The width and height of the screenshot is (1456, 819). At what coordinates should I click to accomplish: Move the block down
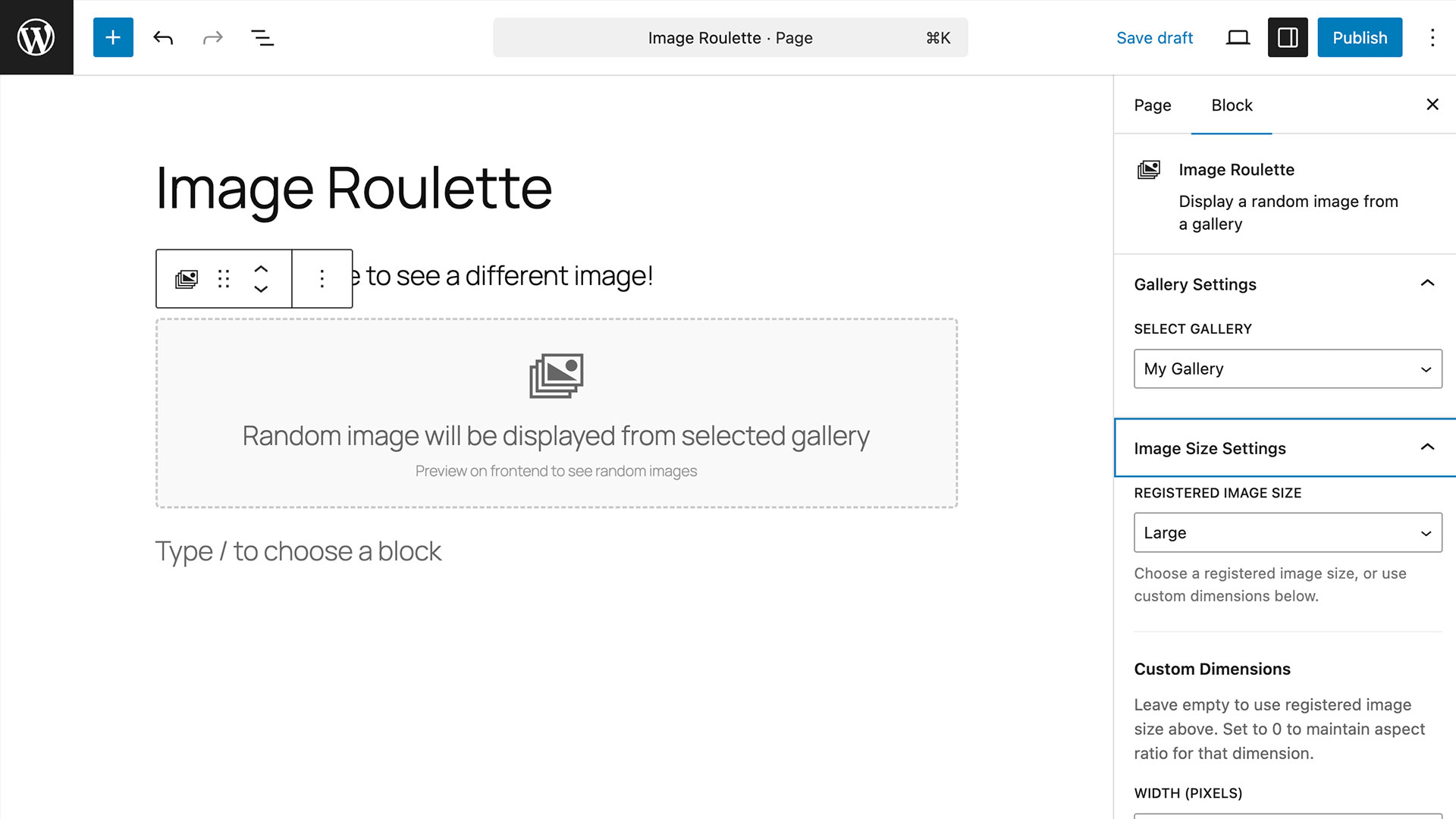[261, 289]
